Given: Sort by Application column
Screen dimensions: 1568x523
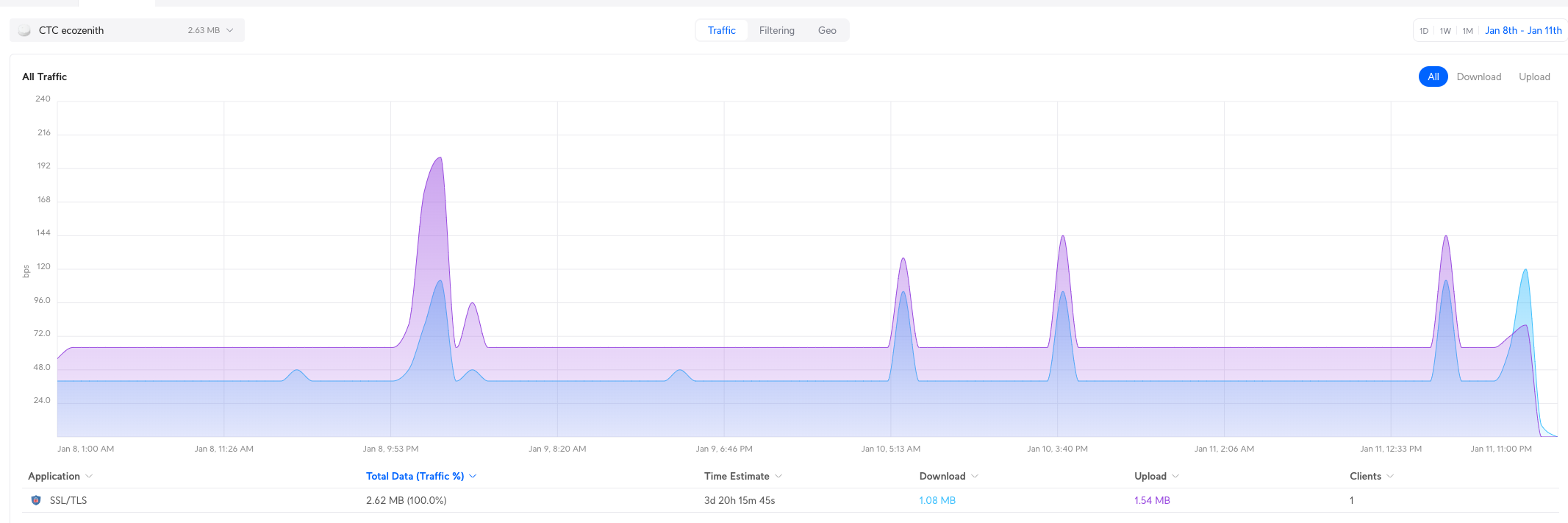Looking at the screenshot, I should tap(60, 476).
